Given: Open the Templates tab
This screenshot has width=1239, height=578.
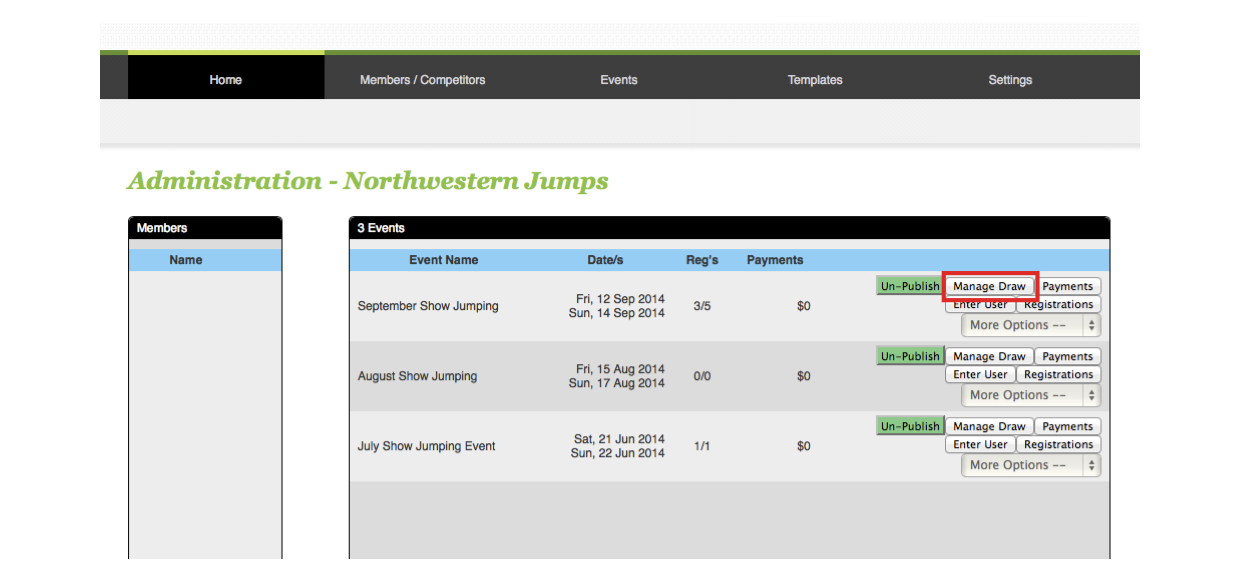Looking at the screenshot, I should [x=814, y=80].
